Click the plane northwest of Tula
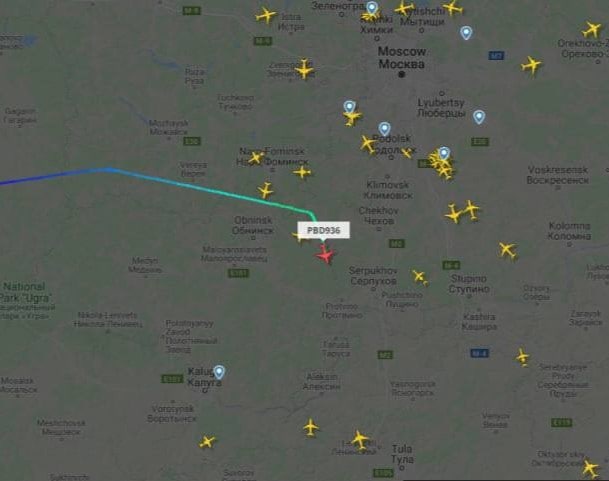 (x=360, y=439)
